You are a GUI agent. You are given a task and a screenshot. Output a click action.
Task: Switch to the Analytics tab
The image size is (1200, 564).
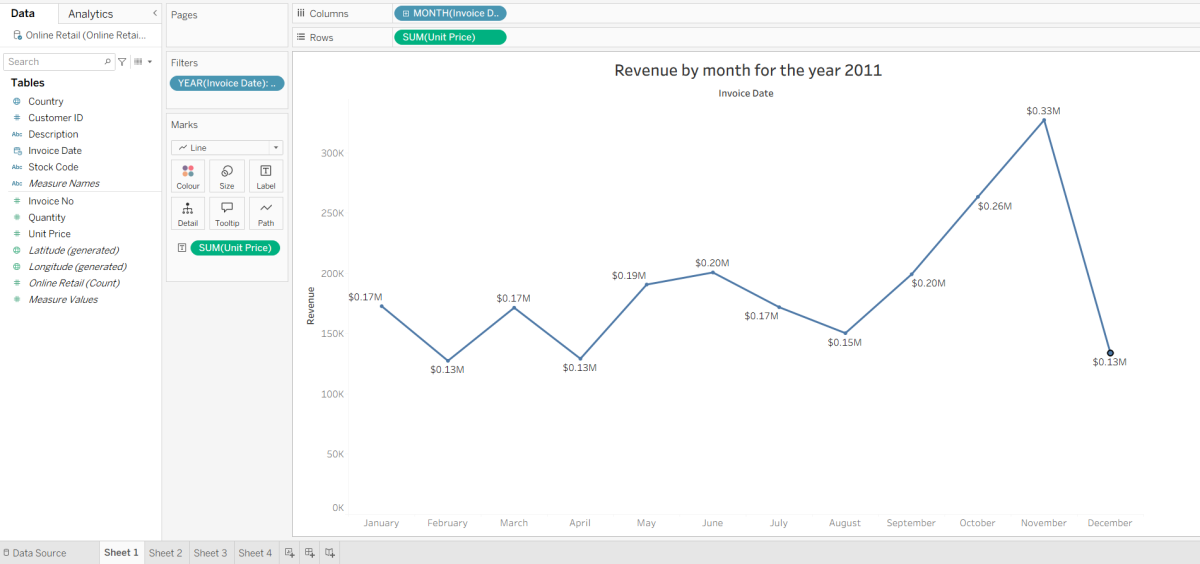coord(90,14)
